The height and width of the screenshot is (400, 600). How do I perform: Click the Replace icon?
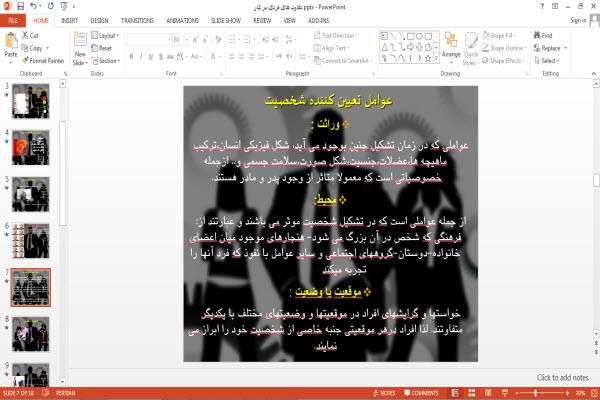tap(537, 48)
